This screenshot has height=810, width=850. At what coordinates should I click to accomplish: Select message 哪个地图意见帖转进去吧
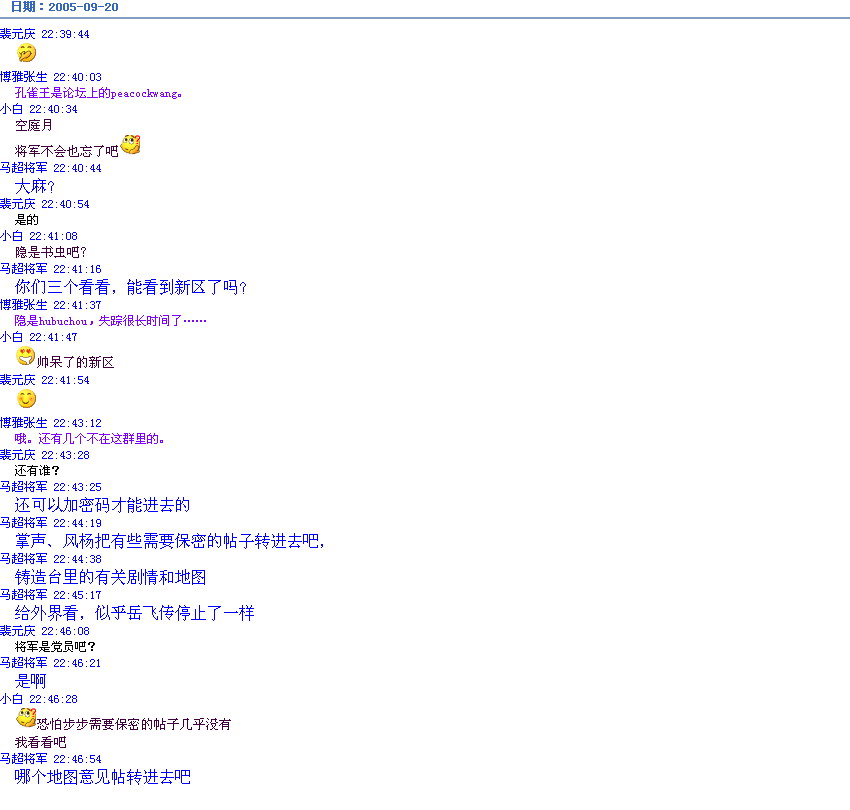(102, 777)
